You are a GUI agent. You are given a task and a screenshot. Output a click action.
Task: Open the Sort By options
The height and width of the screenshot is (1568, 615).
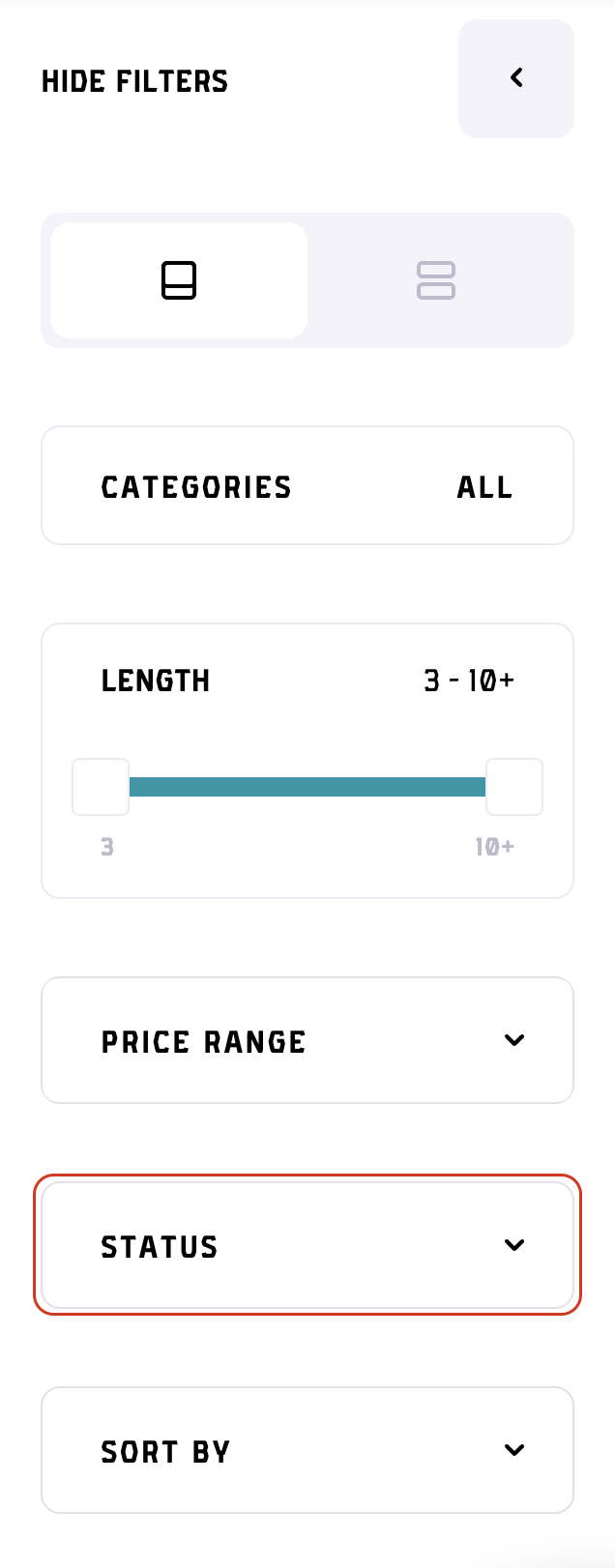(307, 1450)
